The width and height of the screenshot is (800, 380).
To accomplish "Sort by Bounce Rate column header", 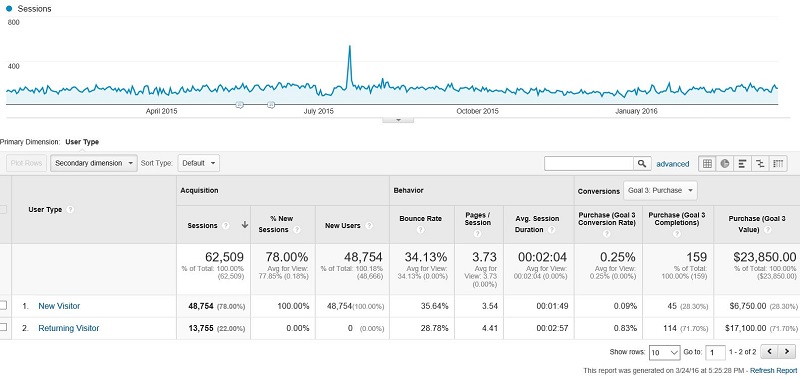I will (420, 218).
